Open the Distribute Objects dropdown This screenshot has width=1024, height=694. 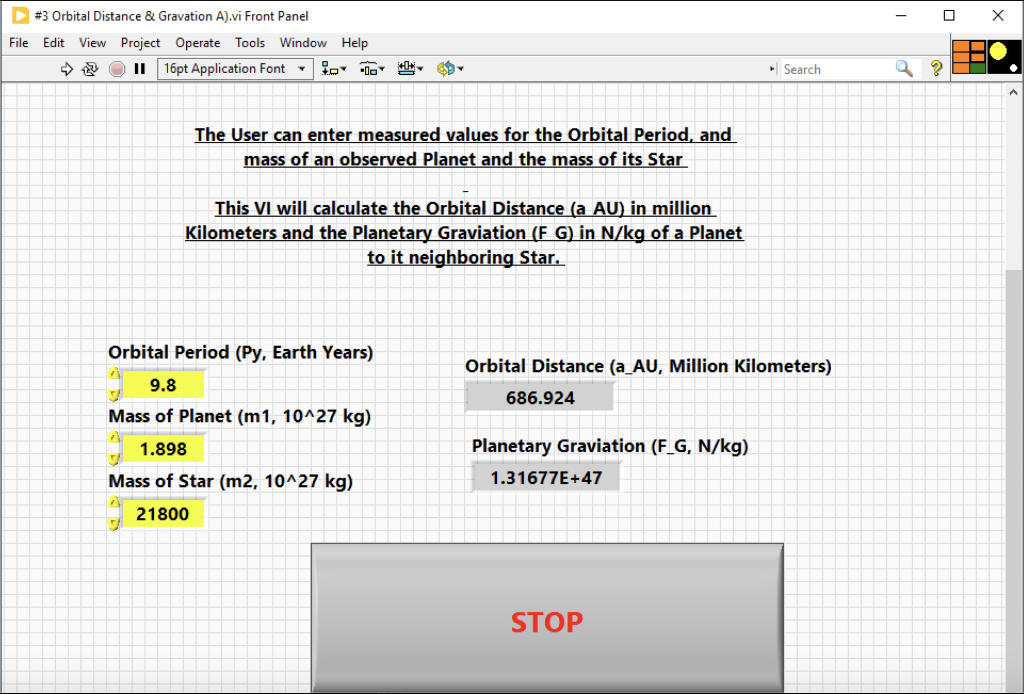372,69
